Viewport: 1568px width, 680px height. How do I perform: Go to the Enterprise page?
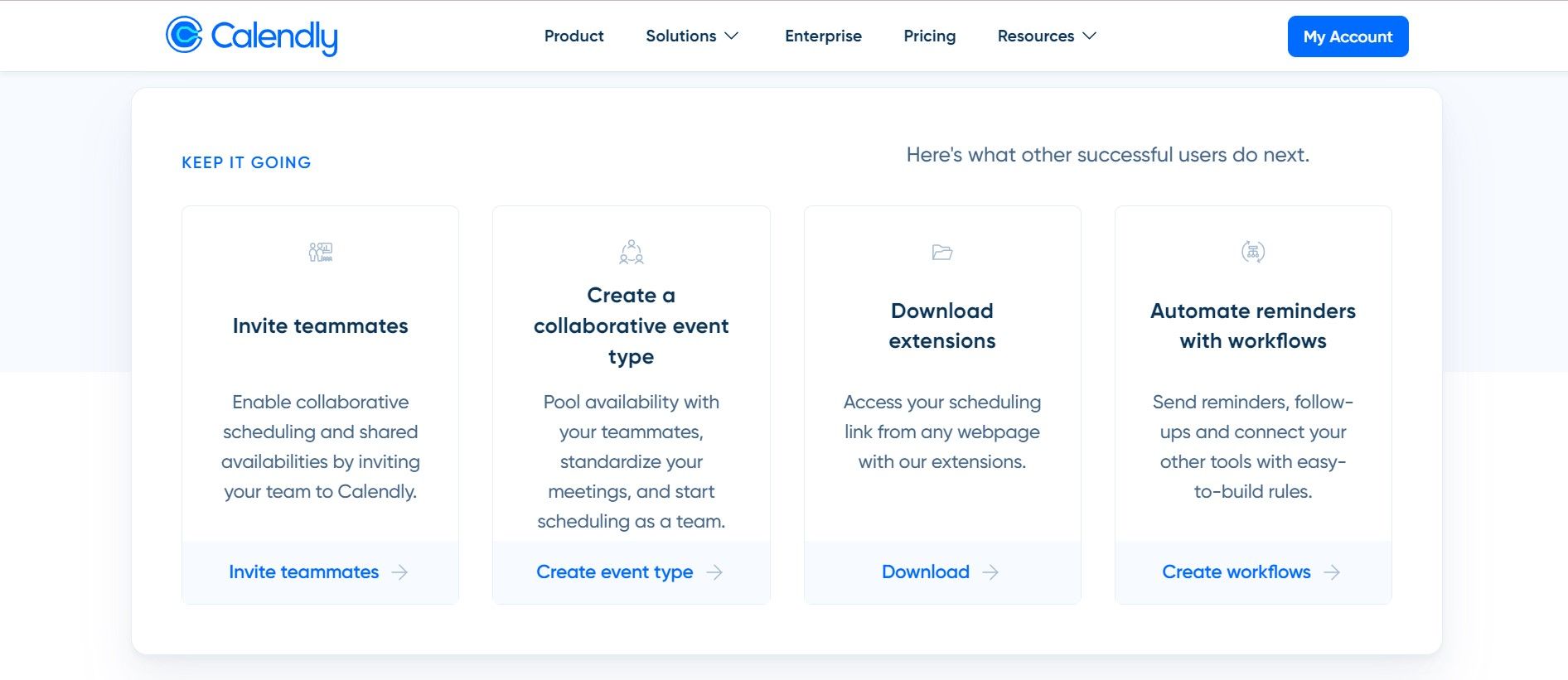pos(823,36)
